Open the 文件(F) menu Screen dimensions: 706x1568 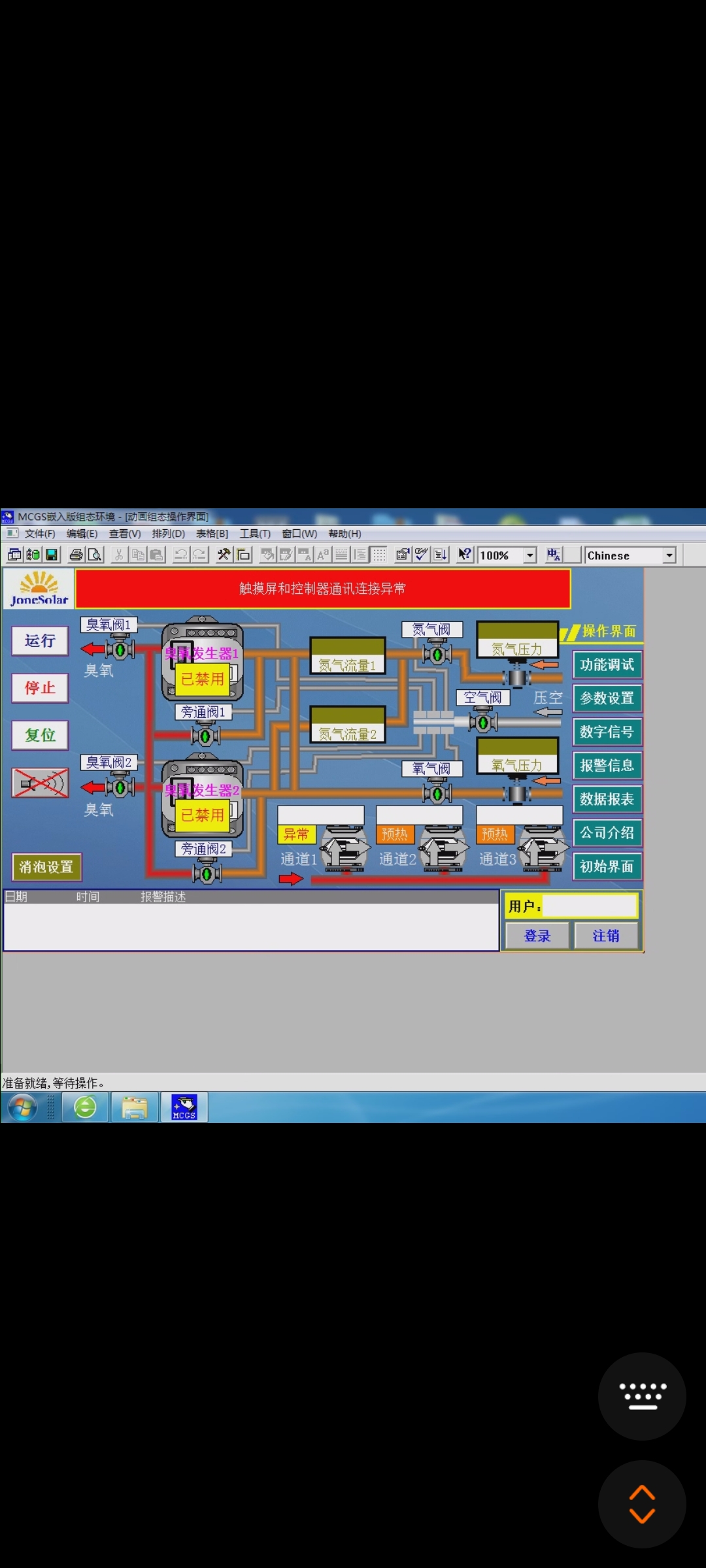[40, 534]
